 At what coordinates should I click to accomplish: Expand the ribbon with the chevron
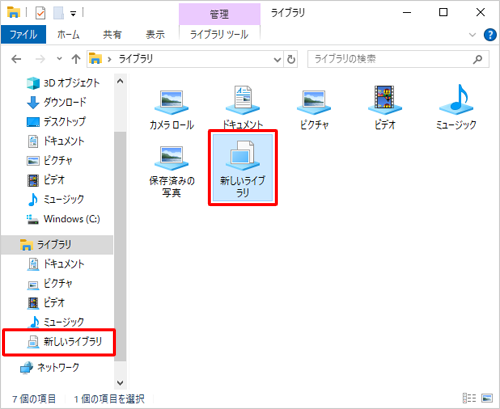coord(472,35)
